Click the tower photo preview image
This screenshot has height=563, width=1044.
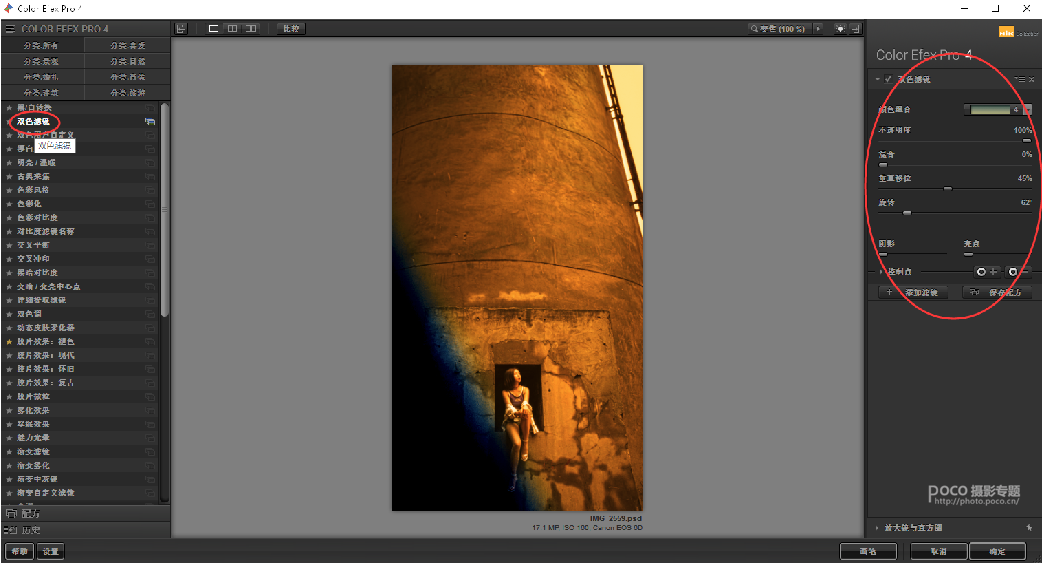517,287
